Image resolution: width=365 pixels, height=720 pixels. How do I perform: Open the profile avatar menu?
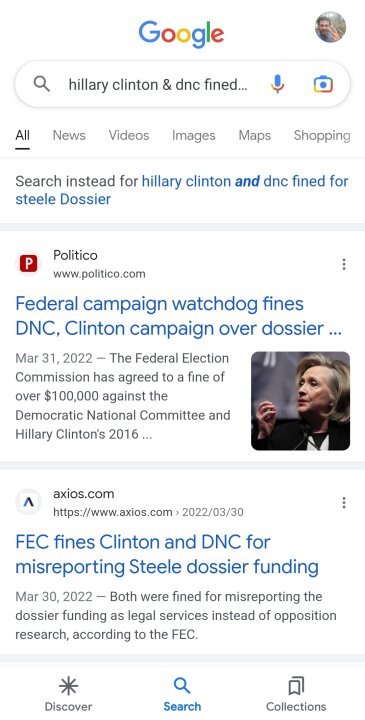tap(330, 27)
